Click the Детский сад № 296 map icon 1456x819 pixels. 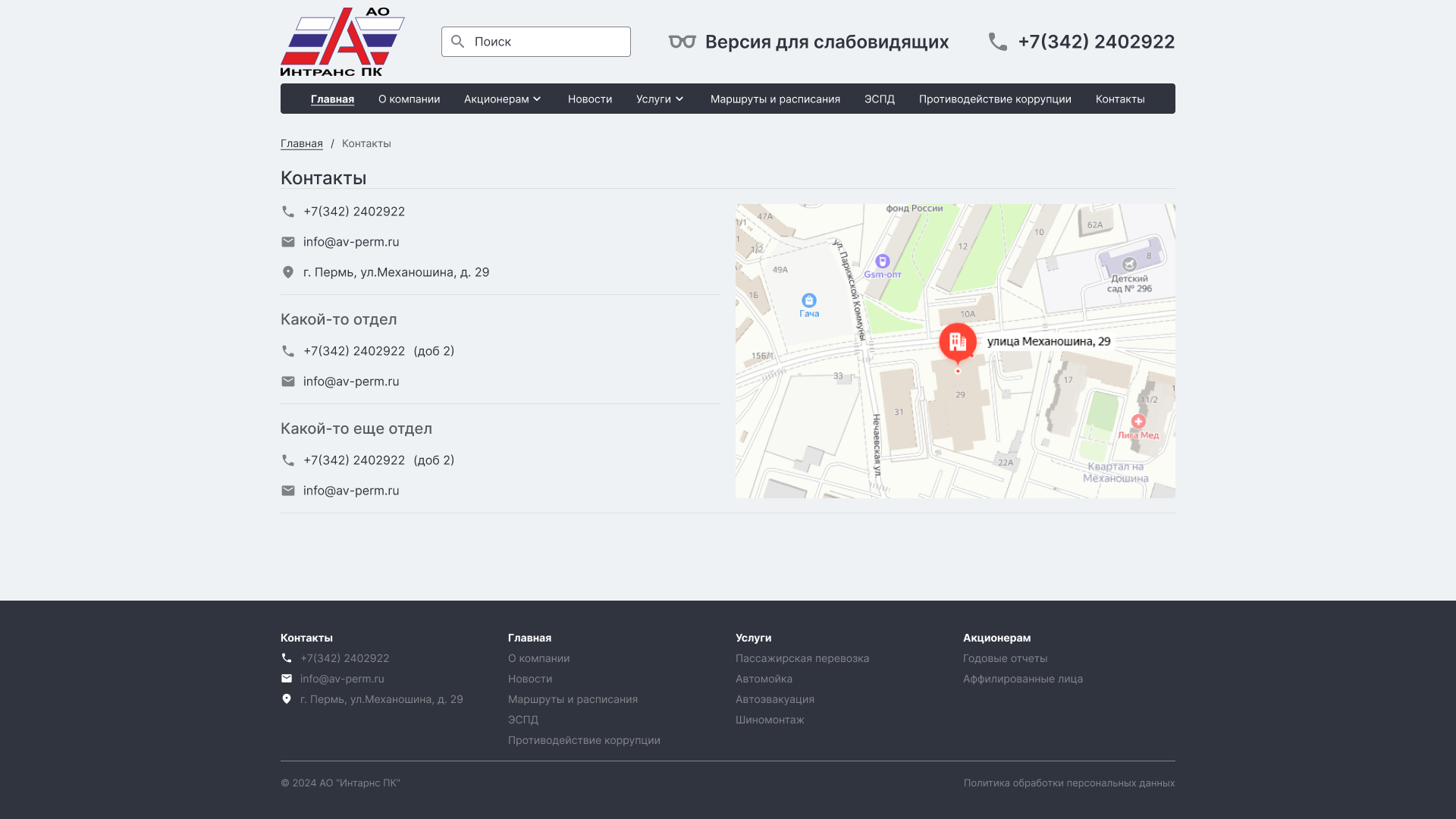1129,264
